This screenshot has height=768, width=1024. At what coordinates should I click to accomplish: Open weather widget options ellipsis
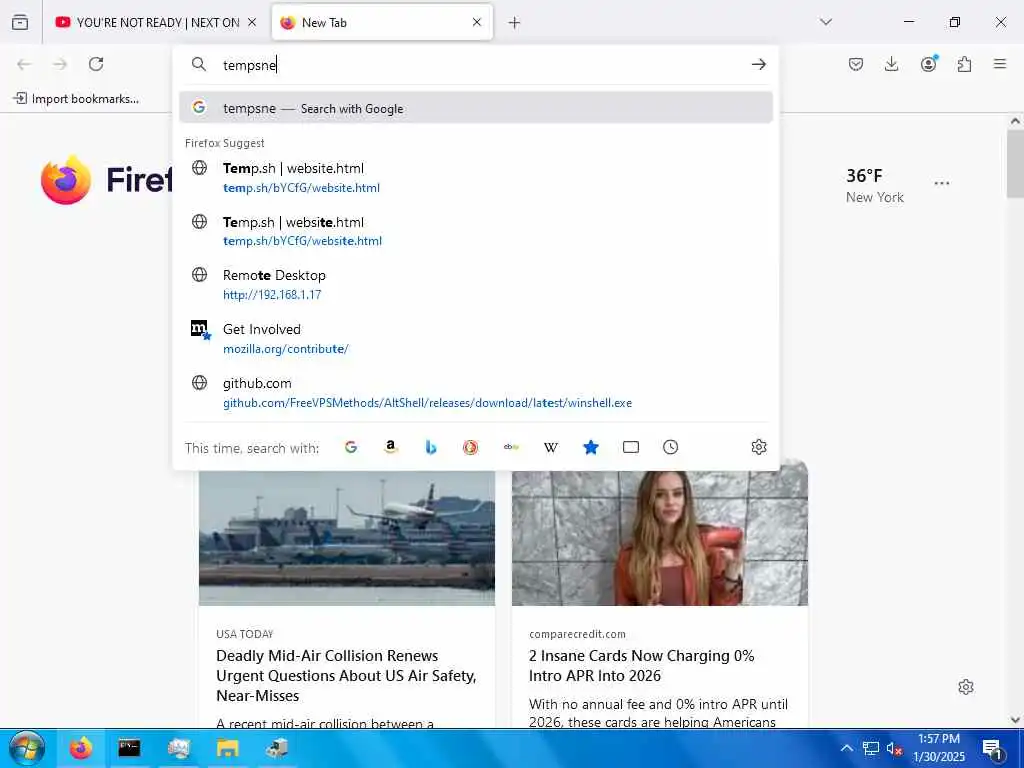(942, 184)
